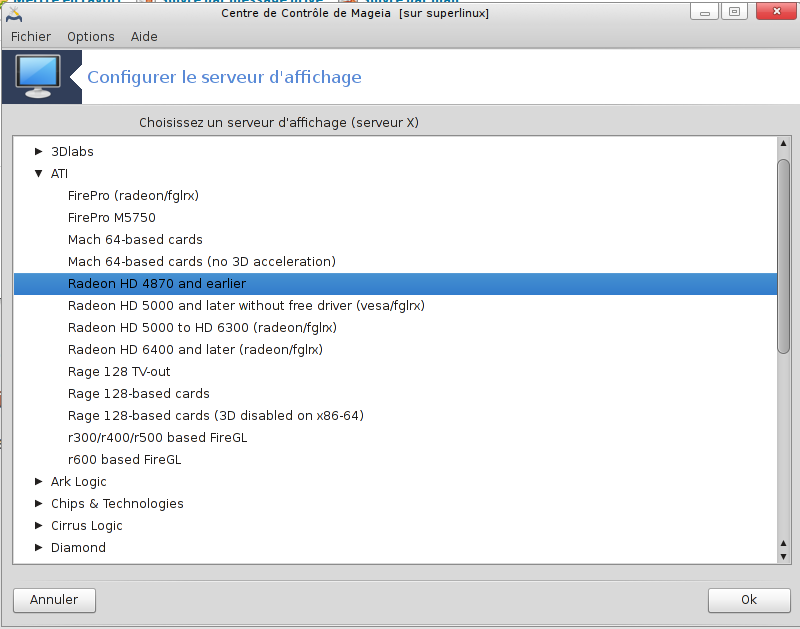Click the Cirrus Logic label
Viewport: 800px width, 629px height.
click(x=87, y=525)
